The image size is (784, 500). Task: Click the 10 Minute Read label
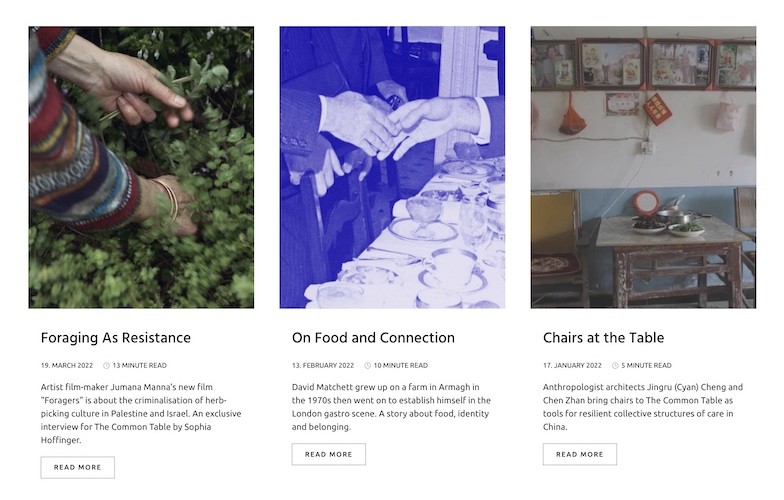pyautogui.click(x=401, y=366)
